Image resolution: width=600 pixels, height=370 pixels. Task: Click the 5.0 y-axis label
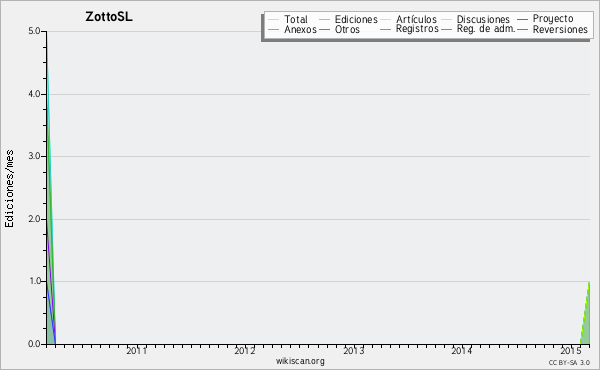(x=34, y=31)
